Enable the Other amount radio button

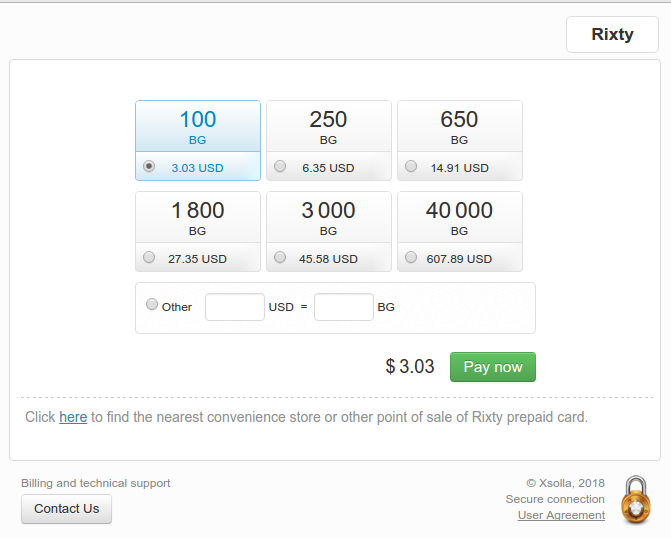(151, 304)
